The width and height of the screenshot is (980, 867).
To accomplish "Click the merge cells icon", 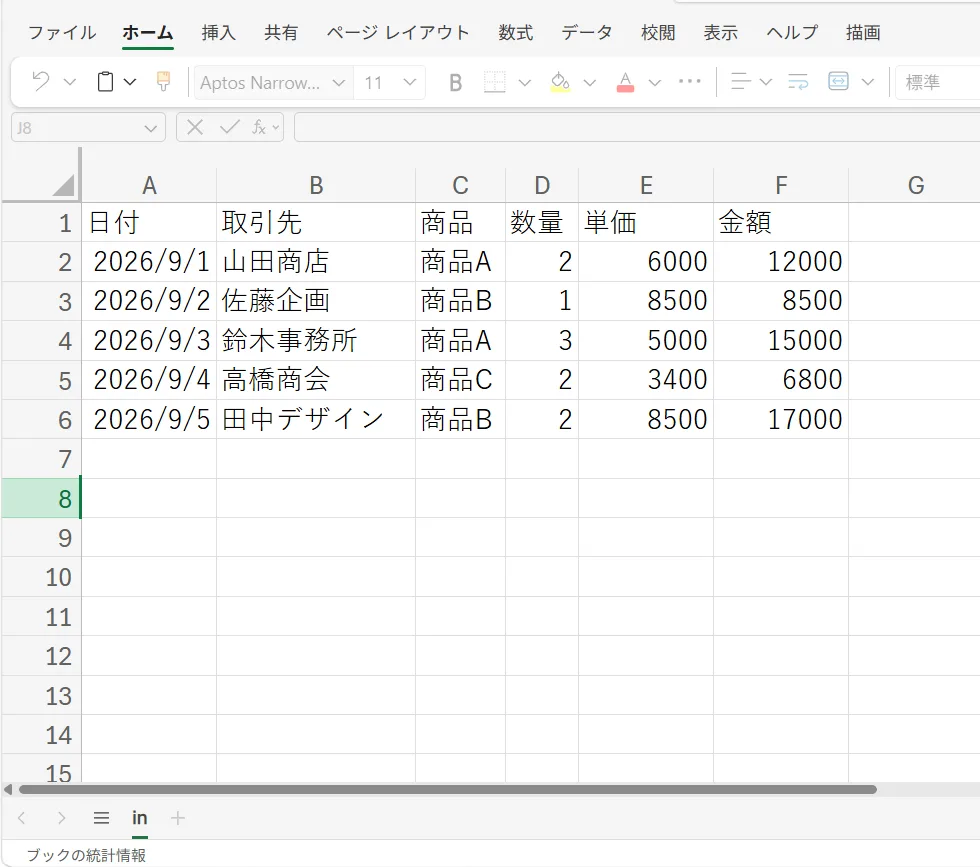I will coord(838,82).
